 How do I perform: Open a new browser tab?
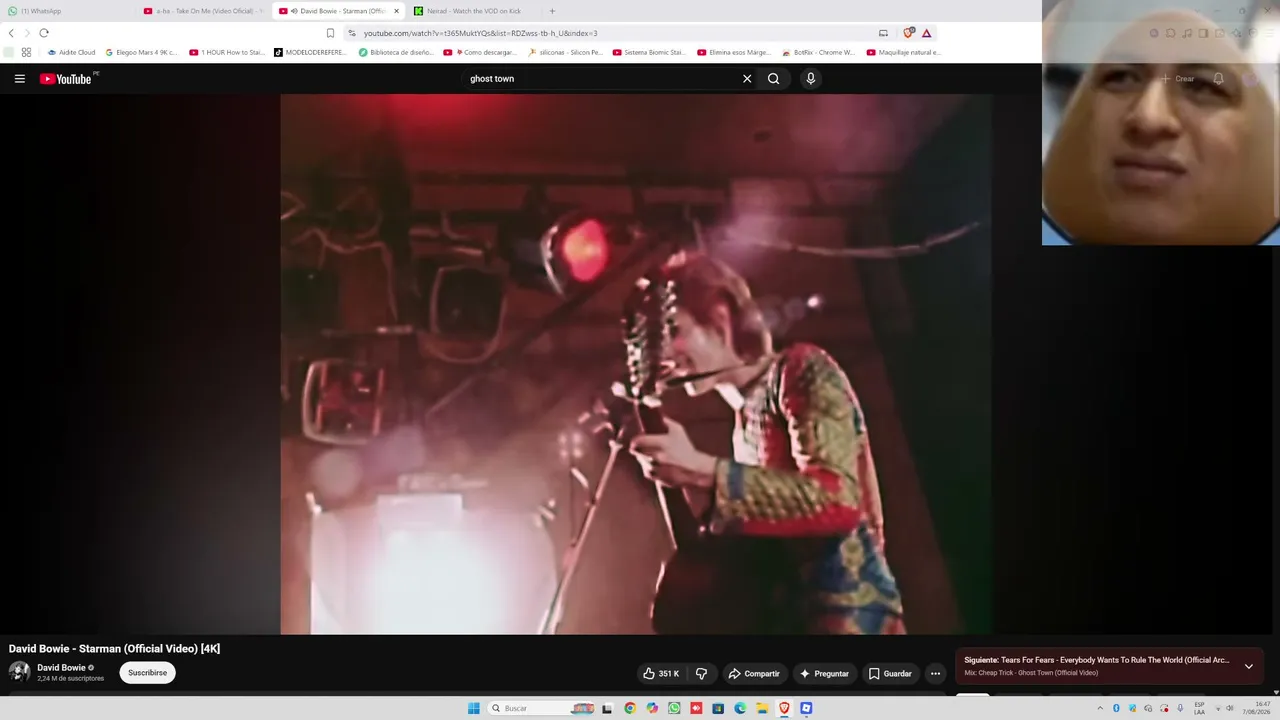coord(552,11)
